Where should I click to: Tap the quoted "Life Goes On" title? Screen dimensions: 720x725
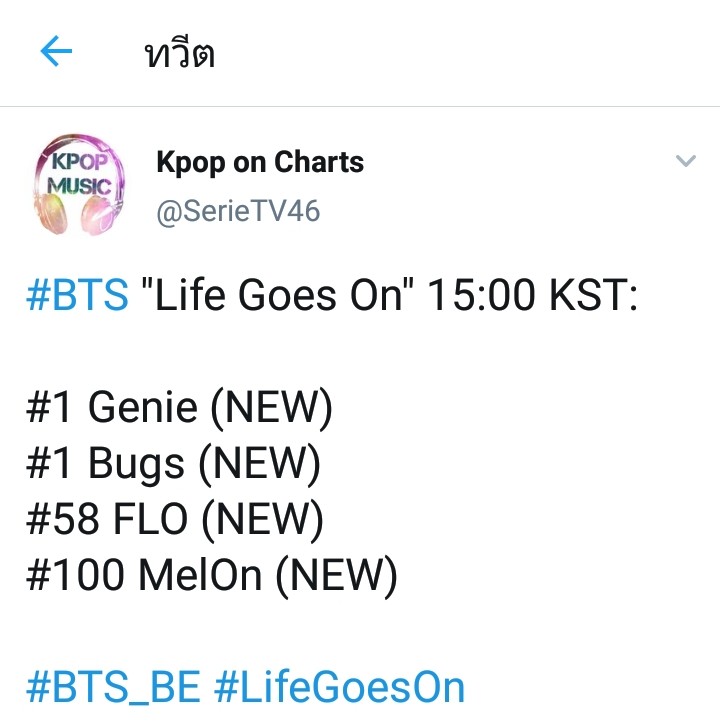[x=281, y=297]
